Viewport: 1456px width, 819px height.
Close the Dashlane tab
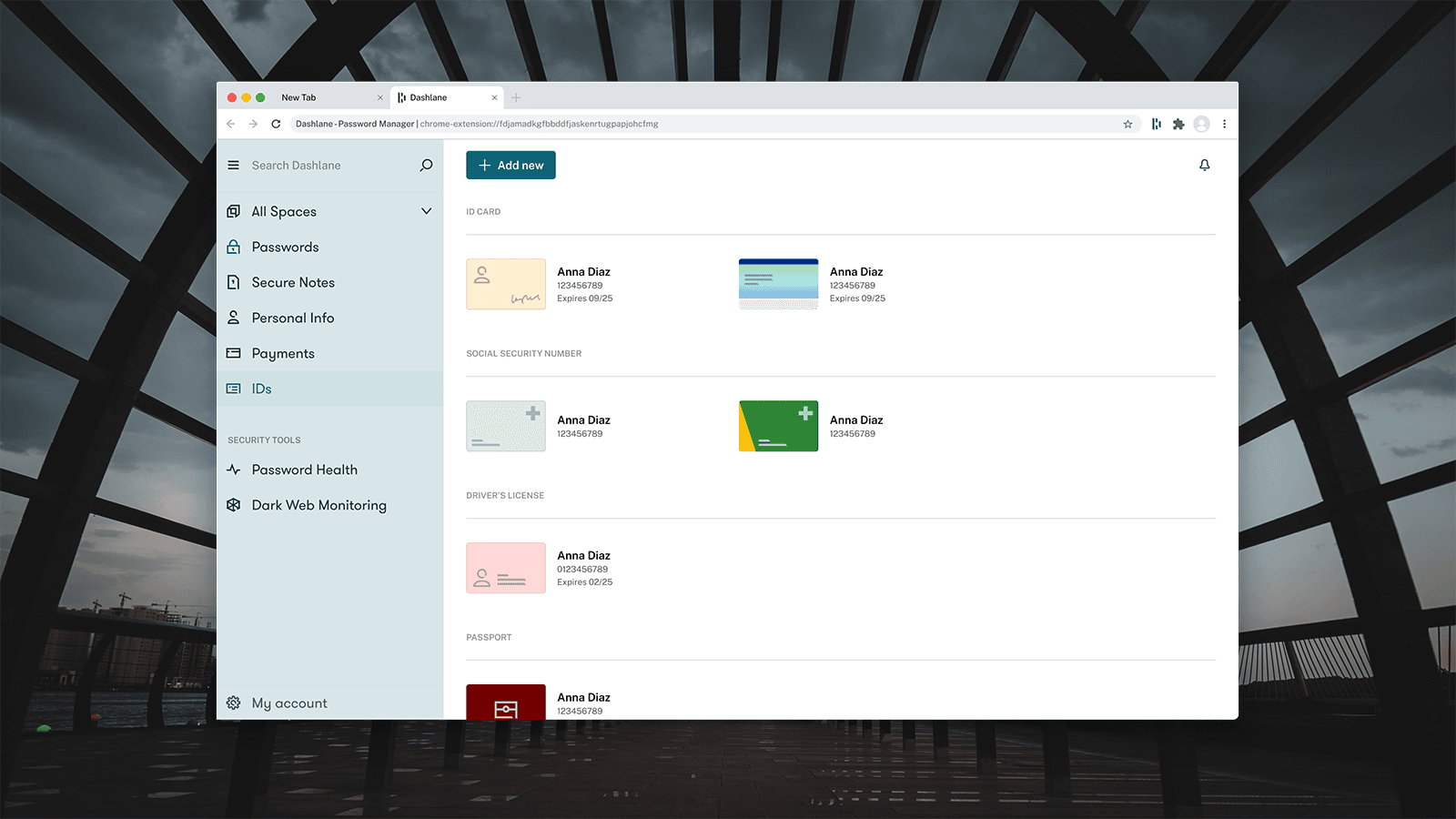pos(495,97)
